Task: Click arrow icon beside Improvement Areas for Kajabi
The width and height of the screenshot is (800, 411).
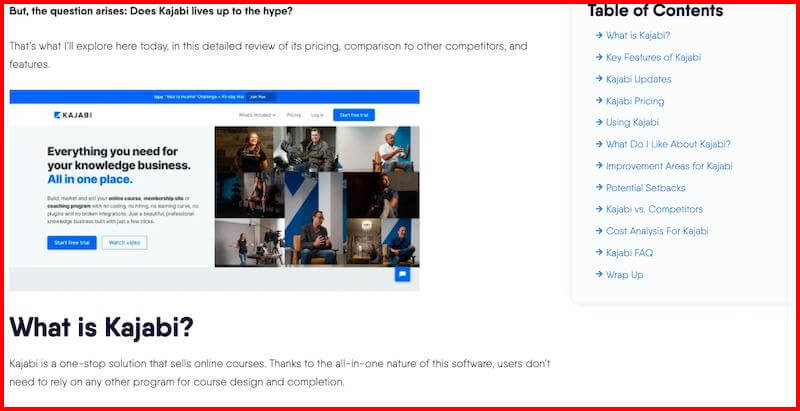Action: tap(599, 166)
